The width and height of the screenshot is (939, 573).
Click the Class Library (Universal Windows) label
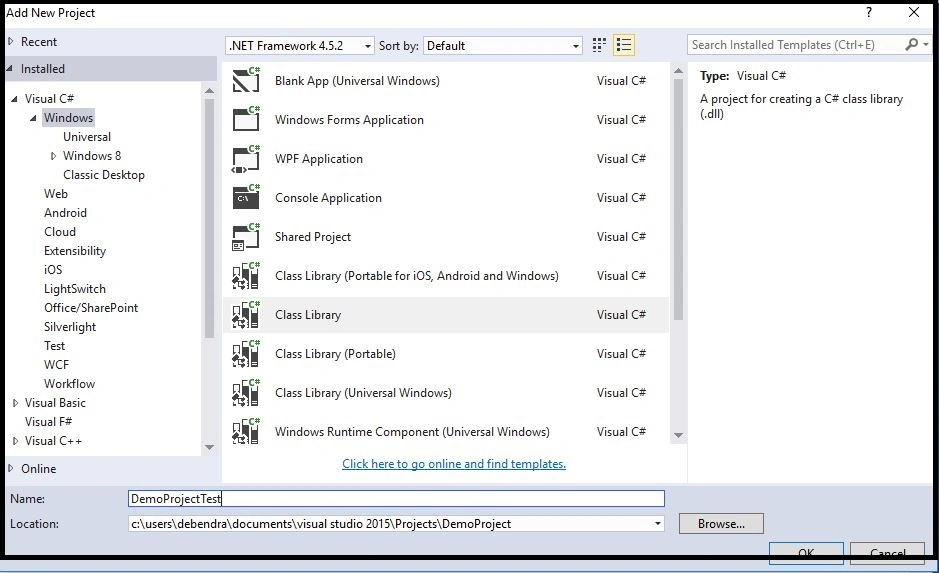click(364, 393)
